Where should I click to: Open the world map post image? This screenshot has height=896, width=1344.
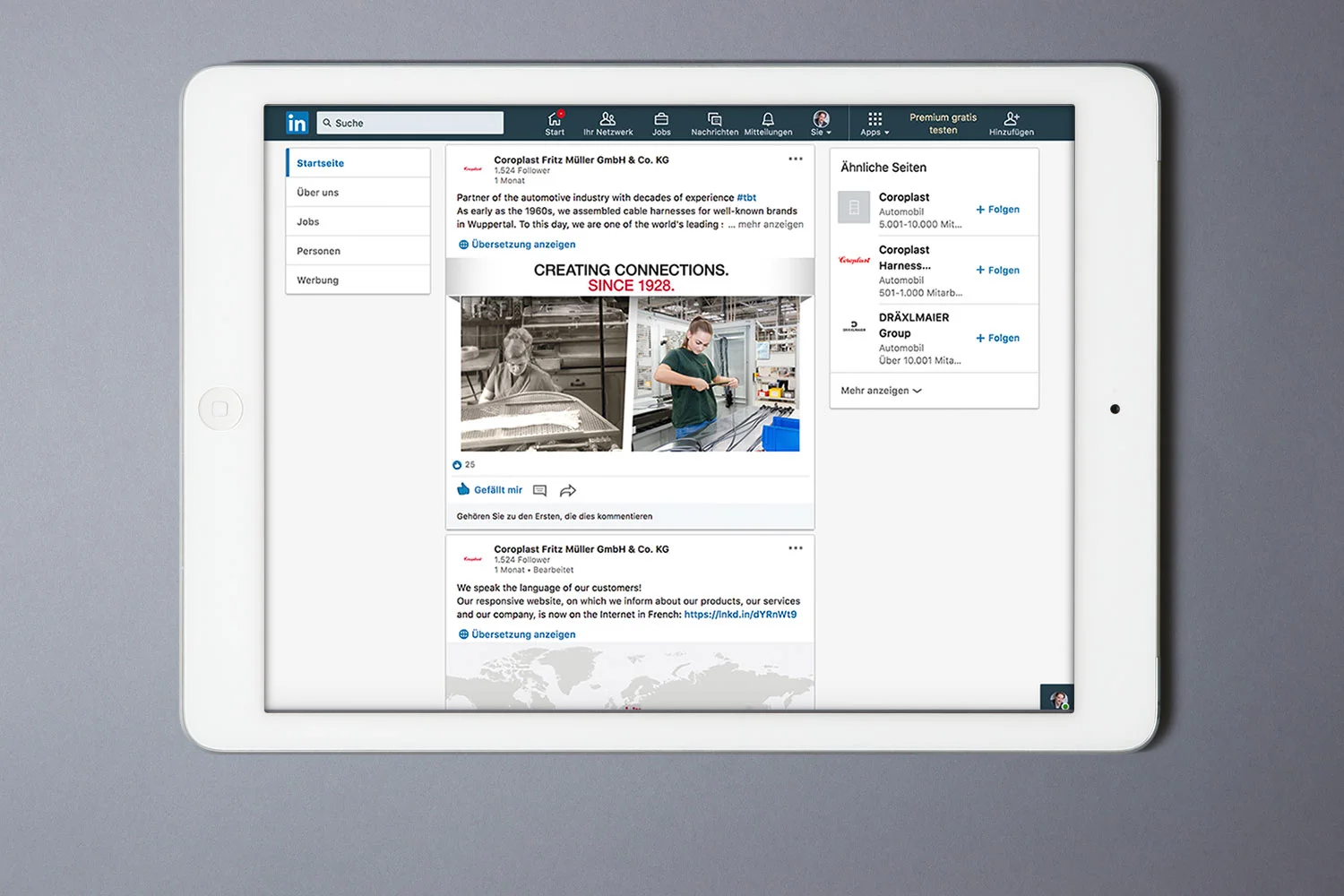pyautogui.click(x=630, y=676)
